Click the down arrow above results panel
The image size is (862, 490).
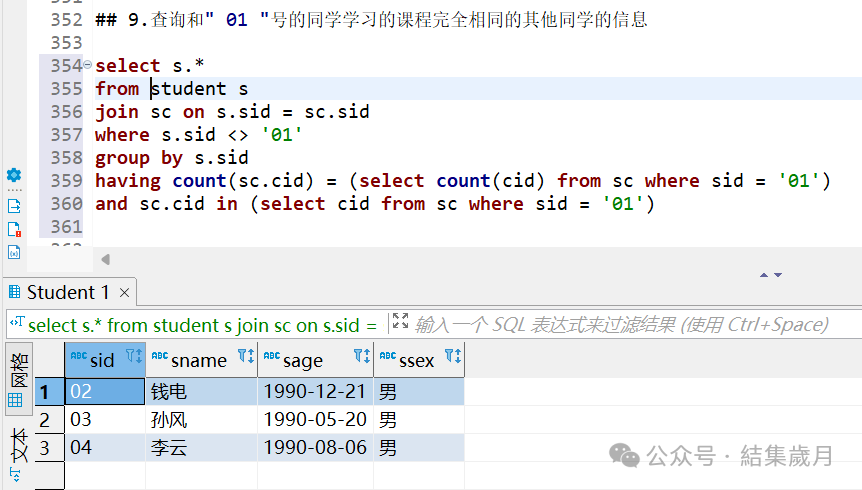tap(778, 274)
